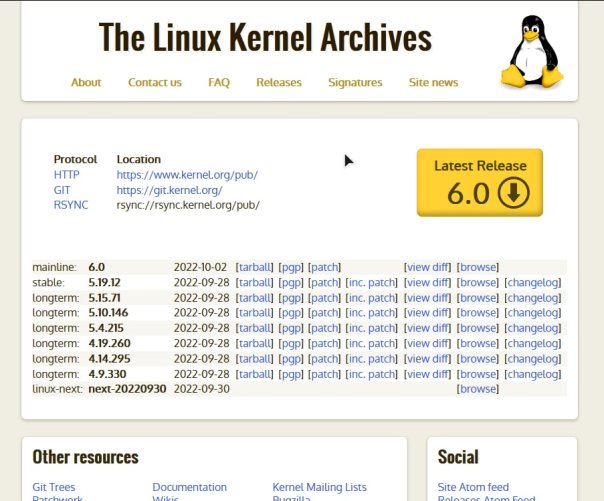Open Site news

coord(433,82)
